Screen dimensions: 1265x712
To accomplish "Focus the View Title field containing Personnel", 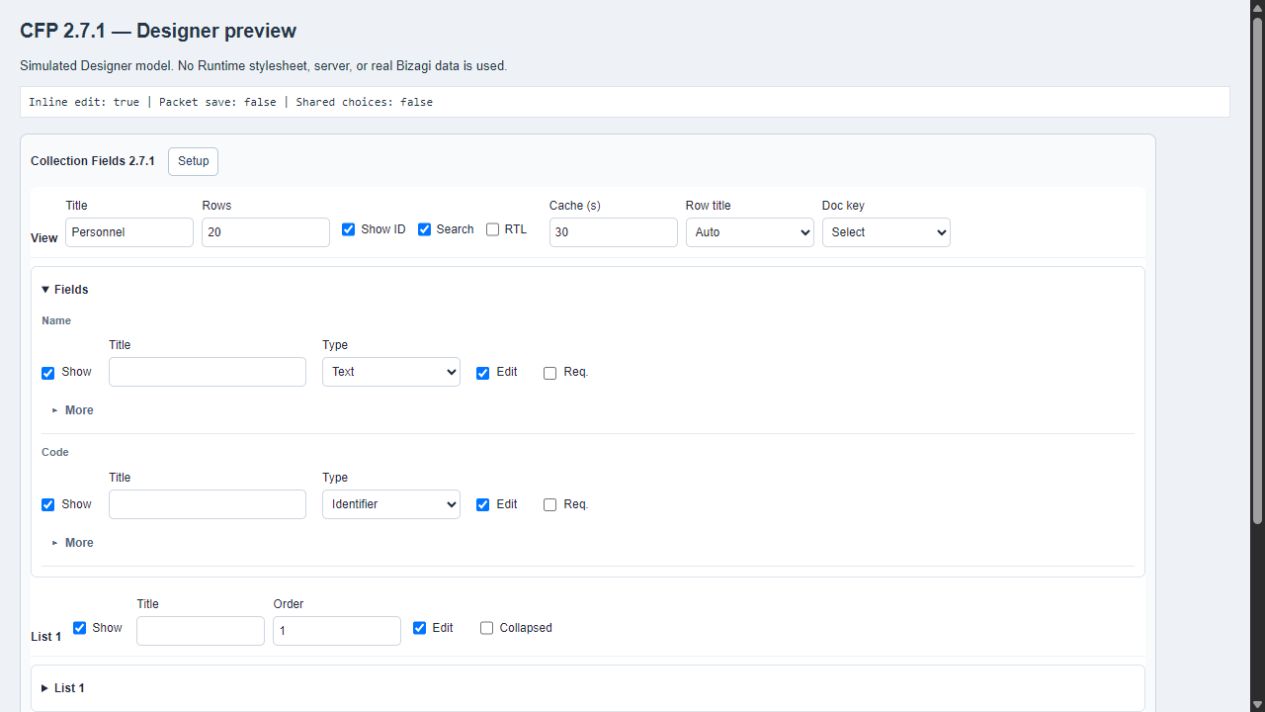I will coord(130,232).
